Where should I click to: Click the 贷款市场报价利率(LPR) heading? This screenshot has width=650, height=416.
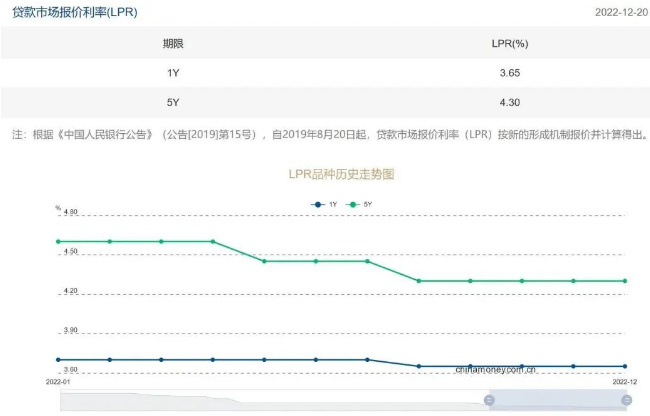click(74, 12)
